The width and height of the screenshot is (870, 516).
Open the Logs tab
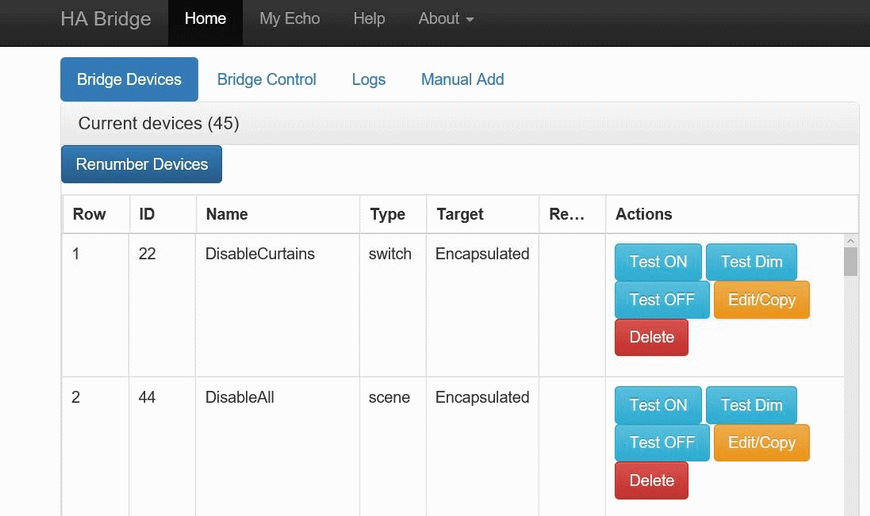point(368,79)
